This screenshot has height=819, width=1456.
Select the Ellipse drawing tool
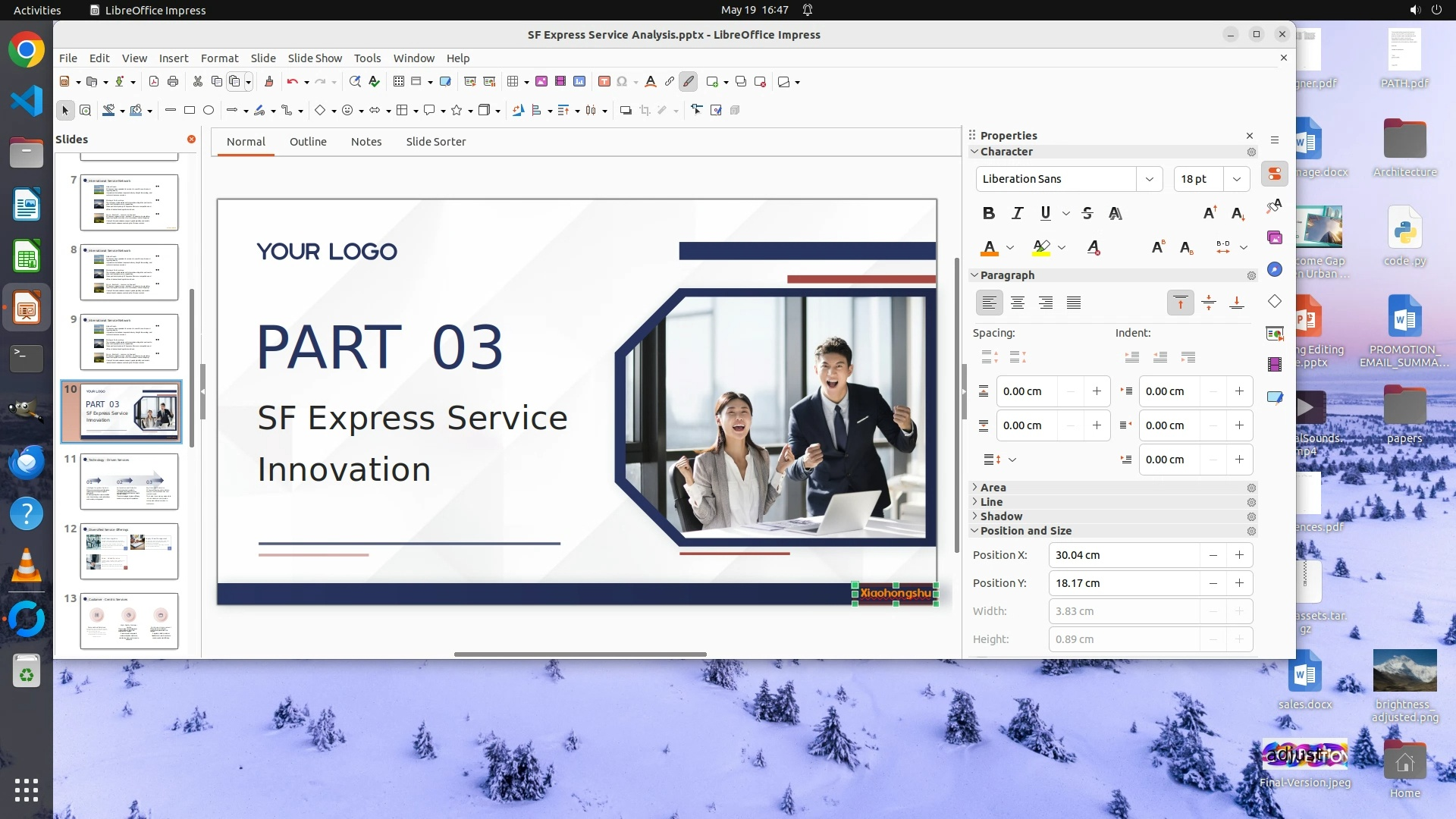[x=209, y=111]
